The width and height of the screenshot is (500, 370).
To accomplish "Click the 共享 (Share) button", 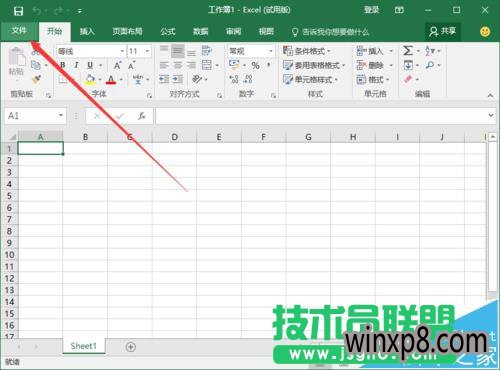I will [442, 32].
